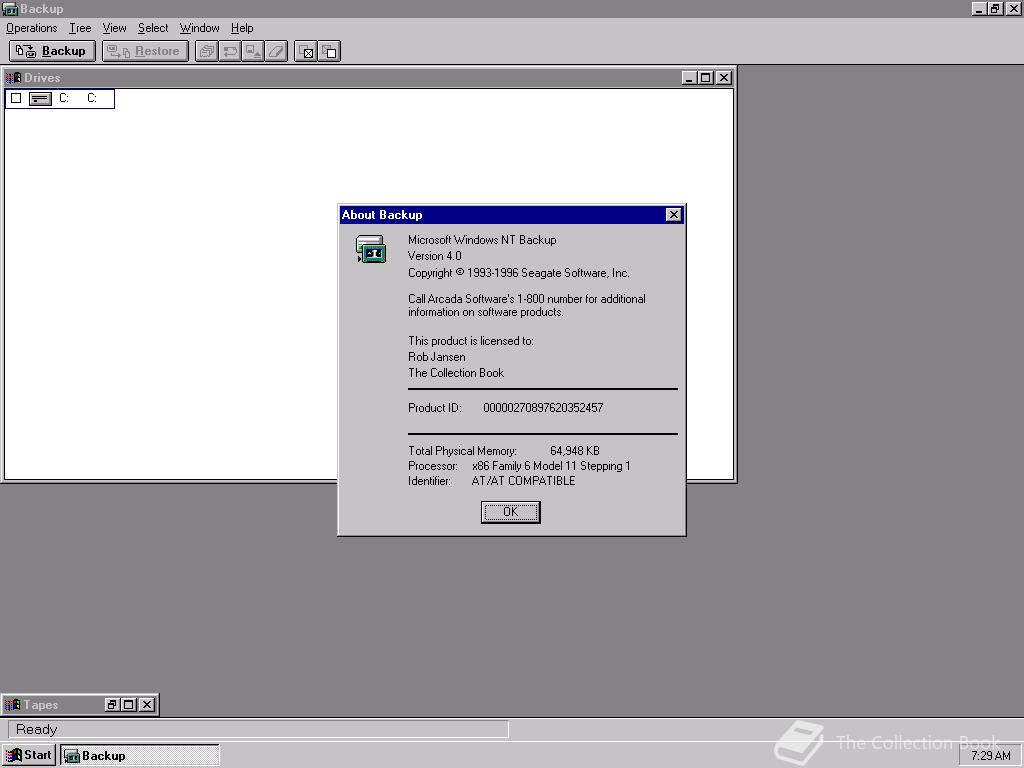Close the About Backup dialog with X

coord(673,215)
